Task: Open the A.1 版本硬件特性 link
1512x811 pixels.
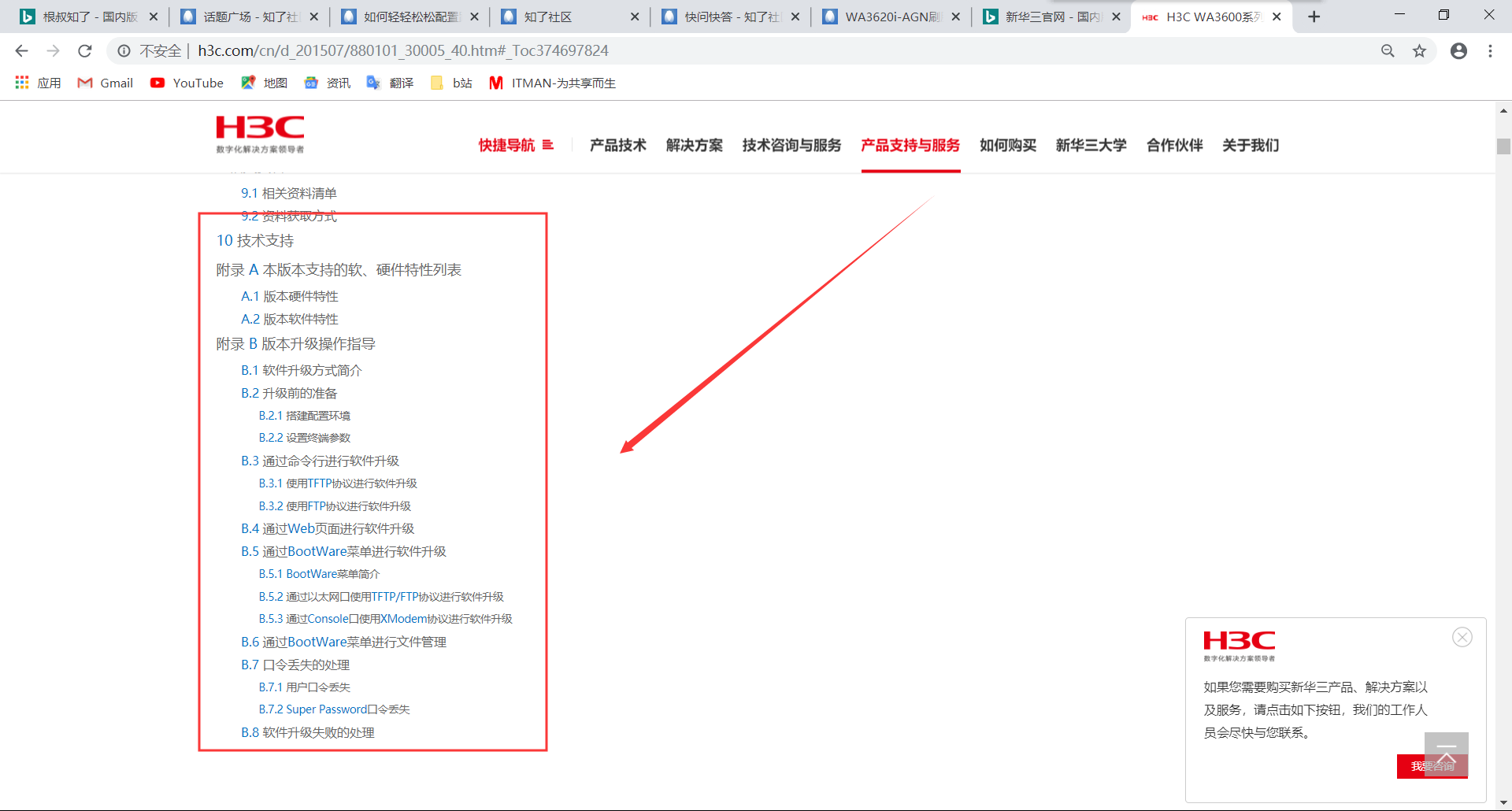Action: point(290,297)
